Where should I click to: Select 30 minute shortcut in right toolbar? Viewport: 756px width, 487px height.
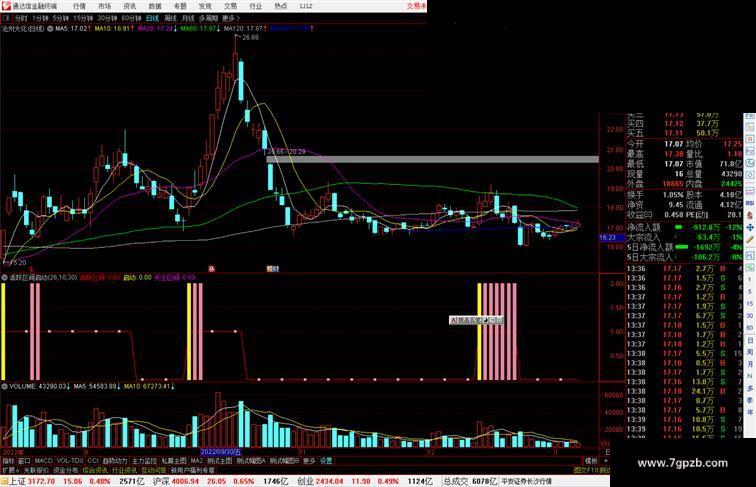750,316
